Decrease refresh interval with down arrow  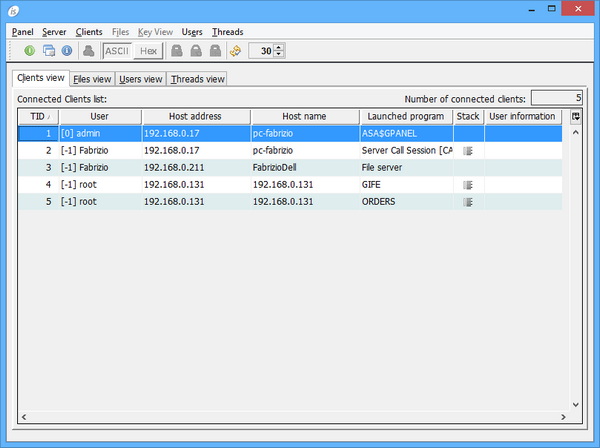pyautogui.click(x=279, y=54)
